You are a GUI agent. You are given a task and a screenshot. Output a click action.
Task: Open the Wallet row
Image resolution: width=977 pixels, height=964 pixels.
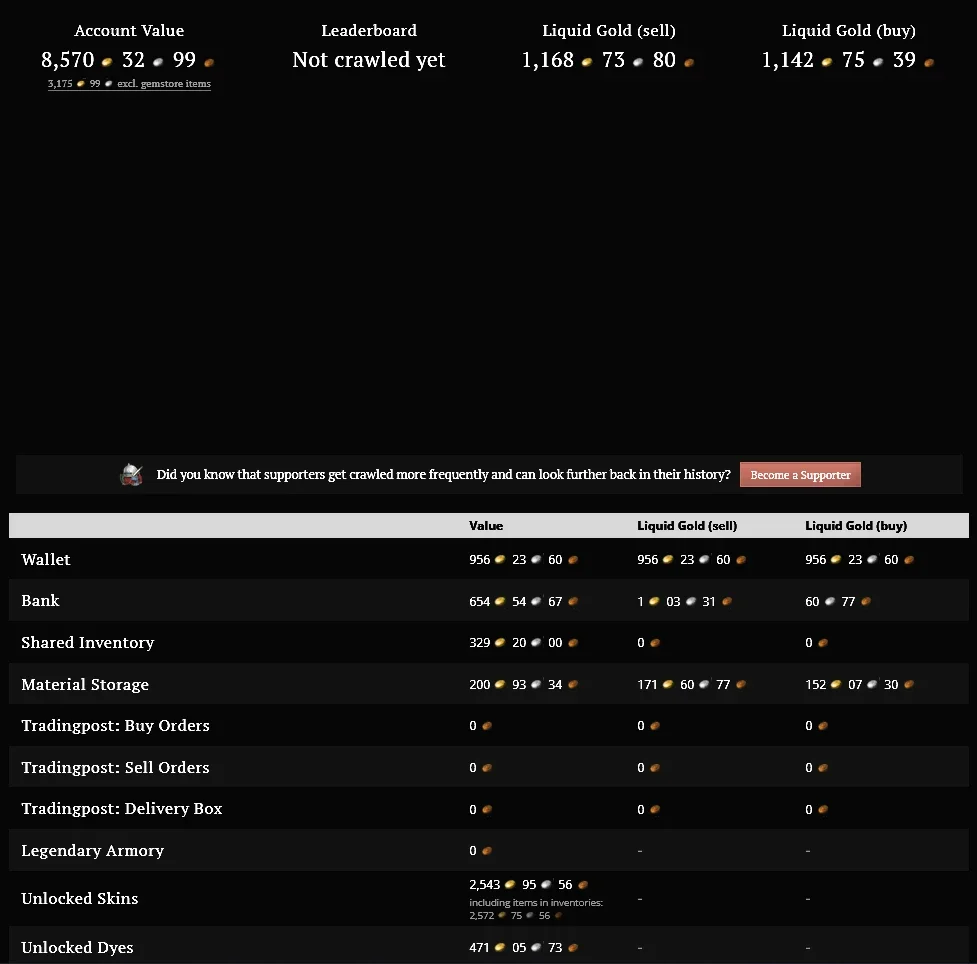[488, 560]
